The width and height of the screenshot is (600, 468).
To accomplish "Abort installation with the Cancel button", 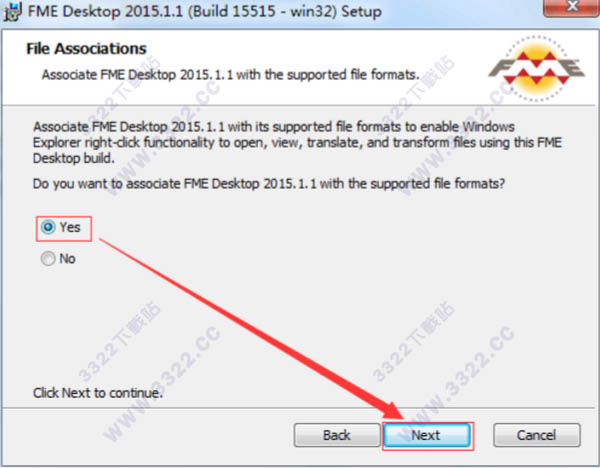I will (536, 435).
